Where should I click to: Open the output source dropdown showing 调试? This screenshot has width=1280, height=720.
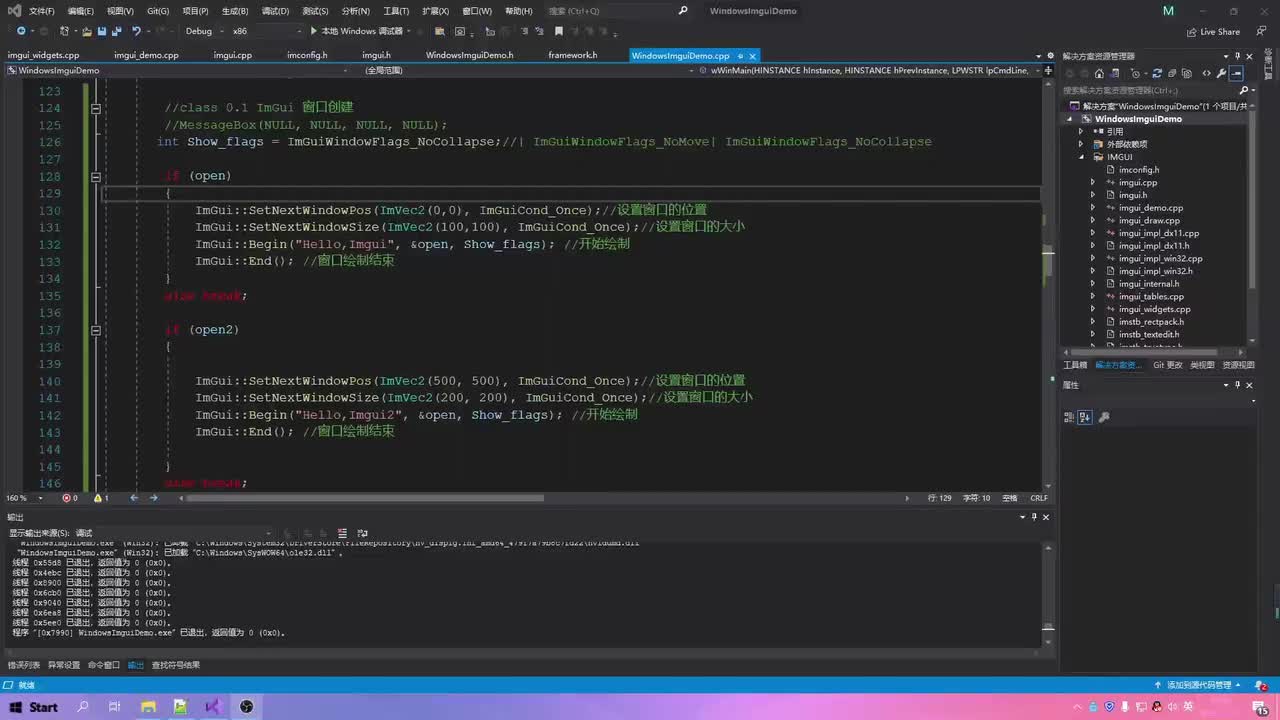pyautogui.click(x=172, y=533)
